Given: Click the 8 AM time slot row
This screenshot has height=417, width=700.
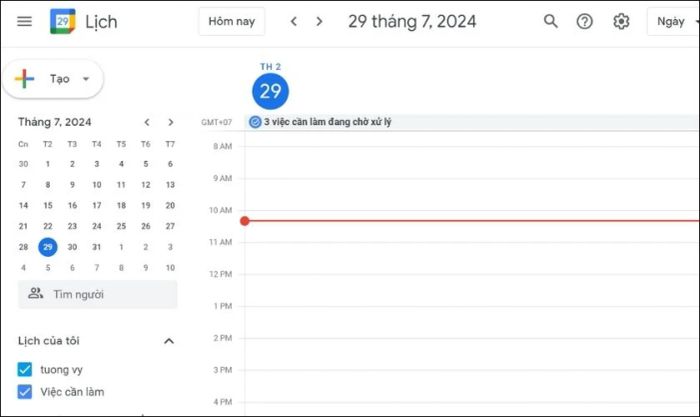Looking at the screenshot, I should click(x=472, y=162).
